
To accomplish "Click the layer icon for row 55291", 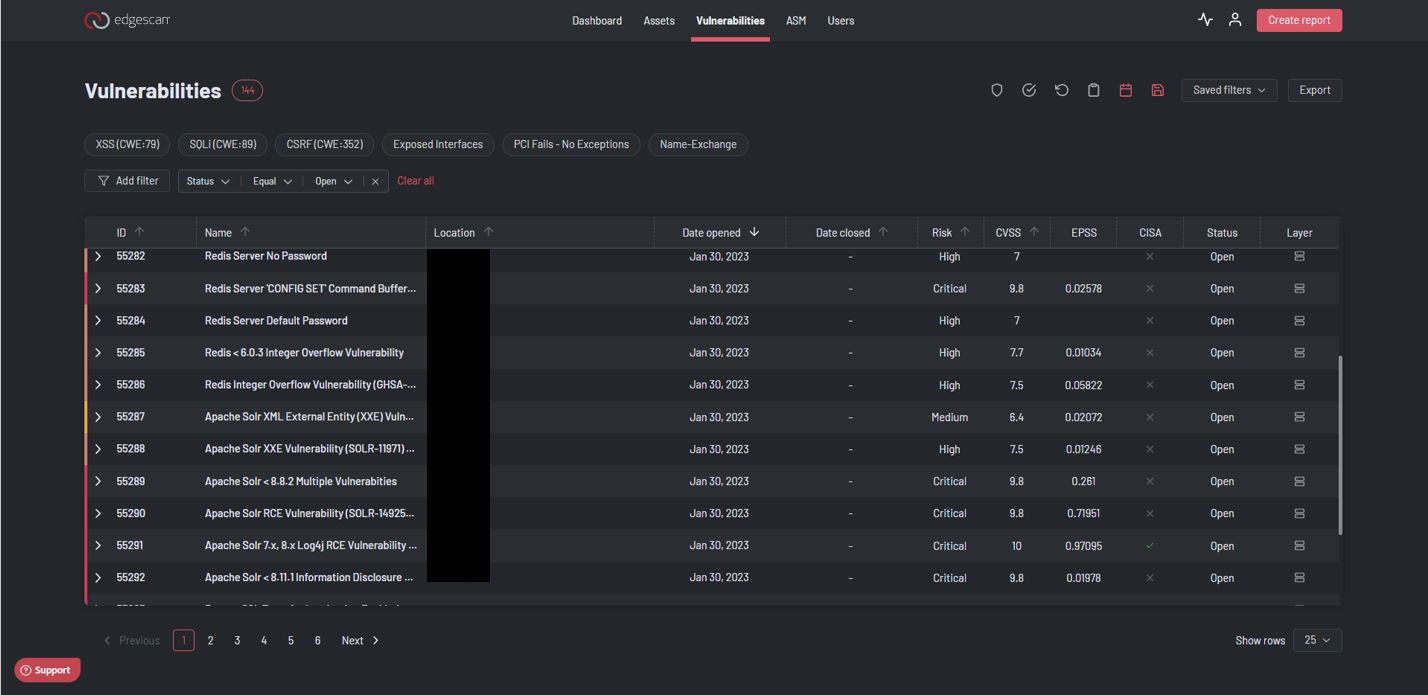I will coord(1299,545).
